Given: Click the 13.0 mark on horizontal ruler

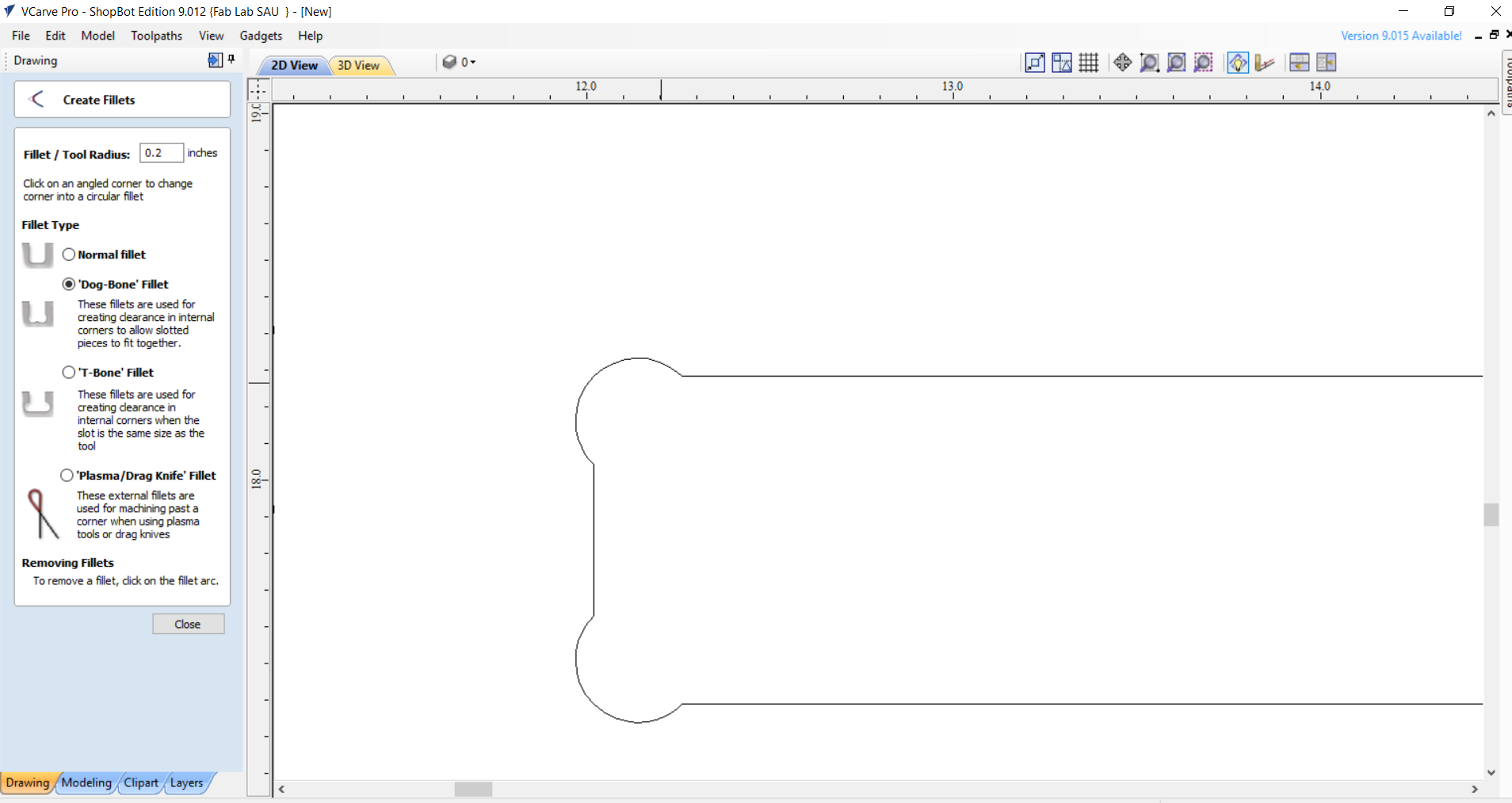Looking at the screenshot, I should 953,86.
